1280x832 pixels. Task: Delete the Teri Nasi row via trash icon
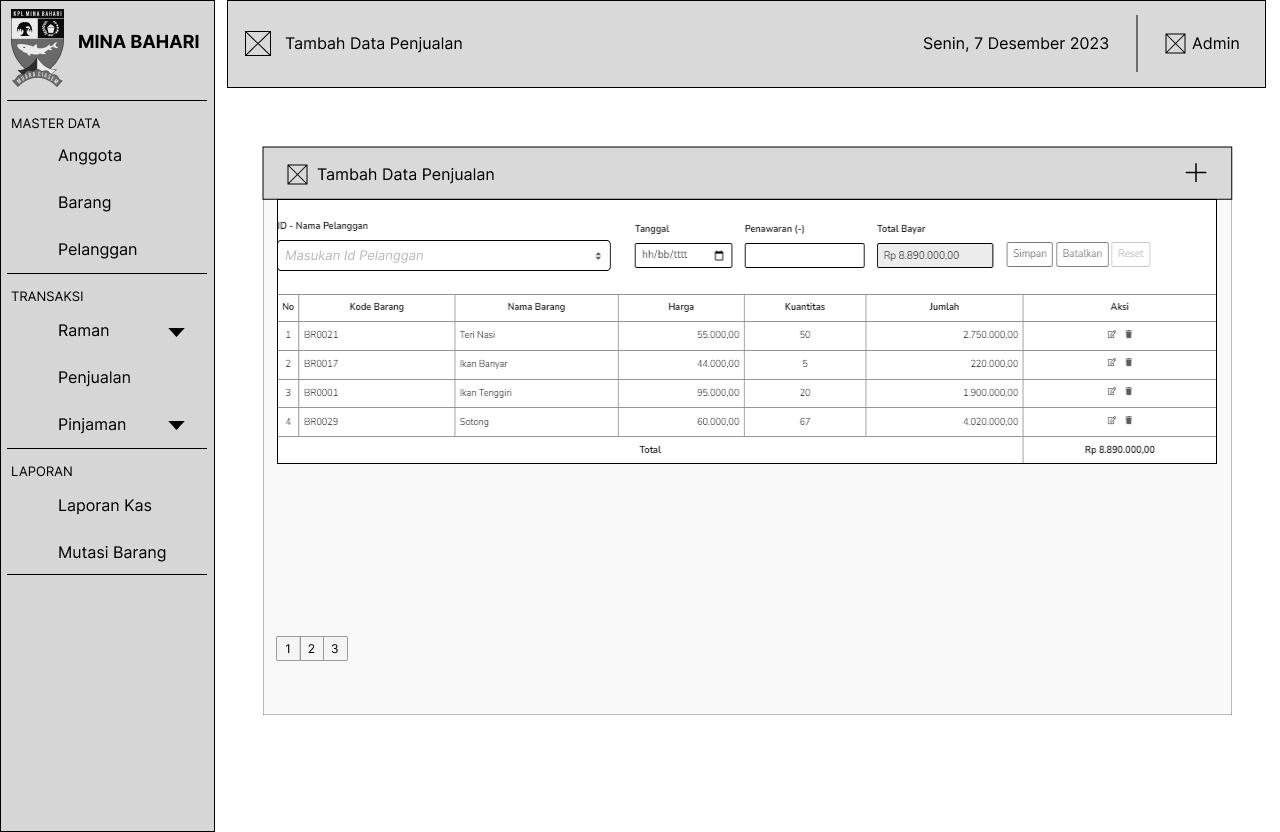[1129, 335]
